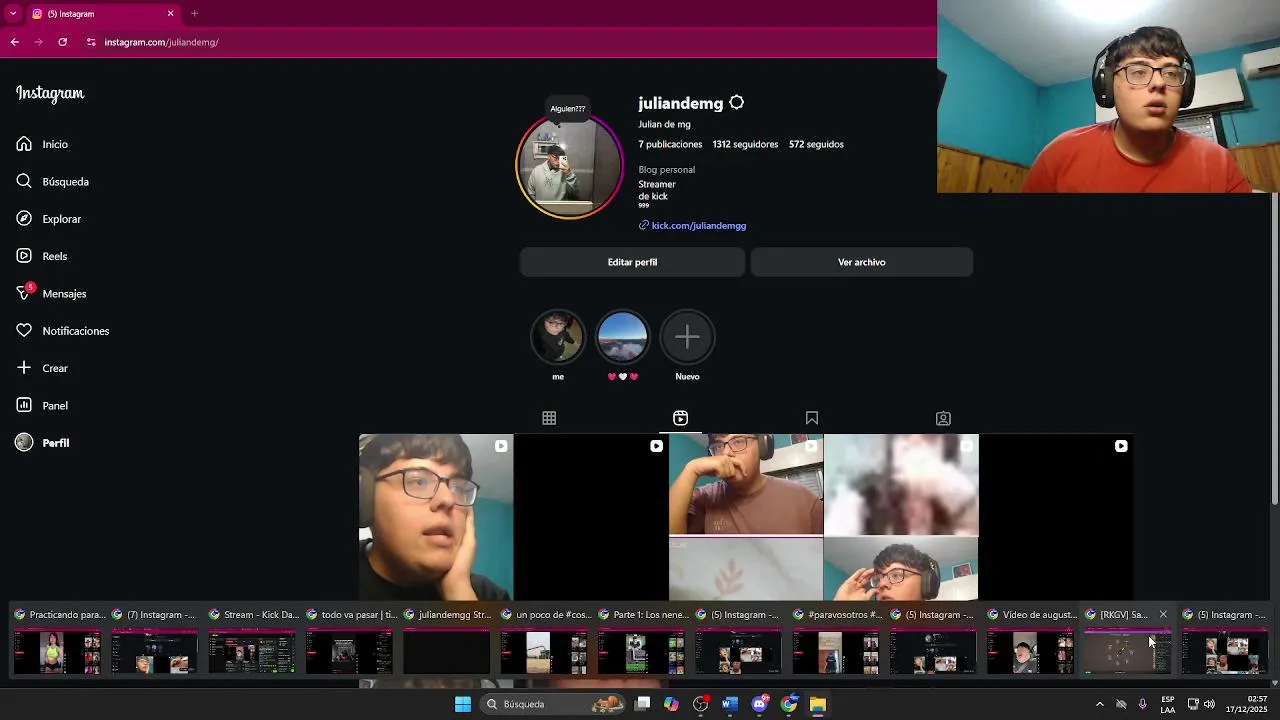Viewport: 1280px width, 720px height.
Task: Open the tab search dropdown in Chrome
Action: (x=13, y=13)
